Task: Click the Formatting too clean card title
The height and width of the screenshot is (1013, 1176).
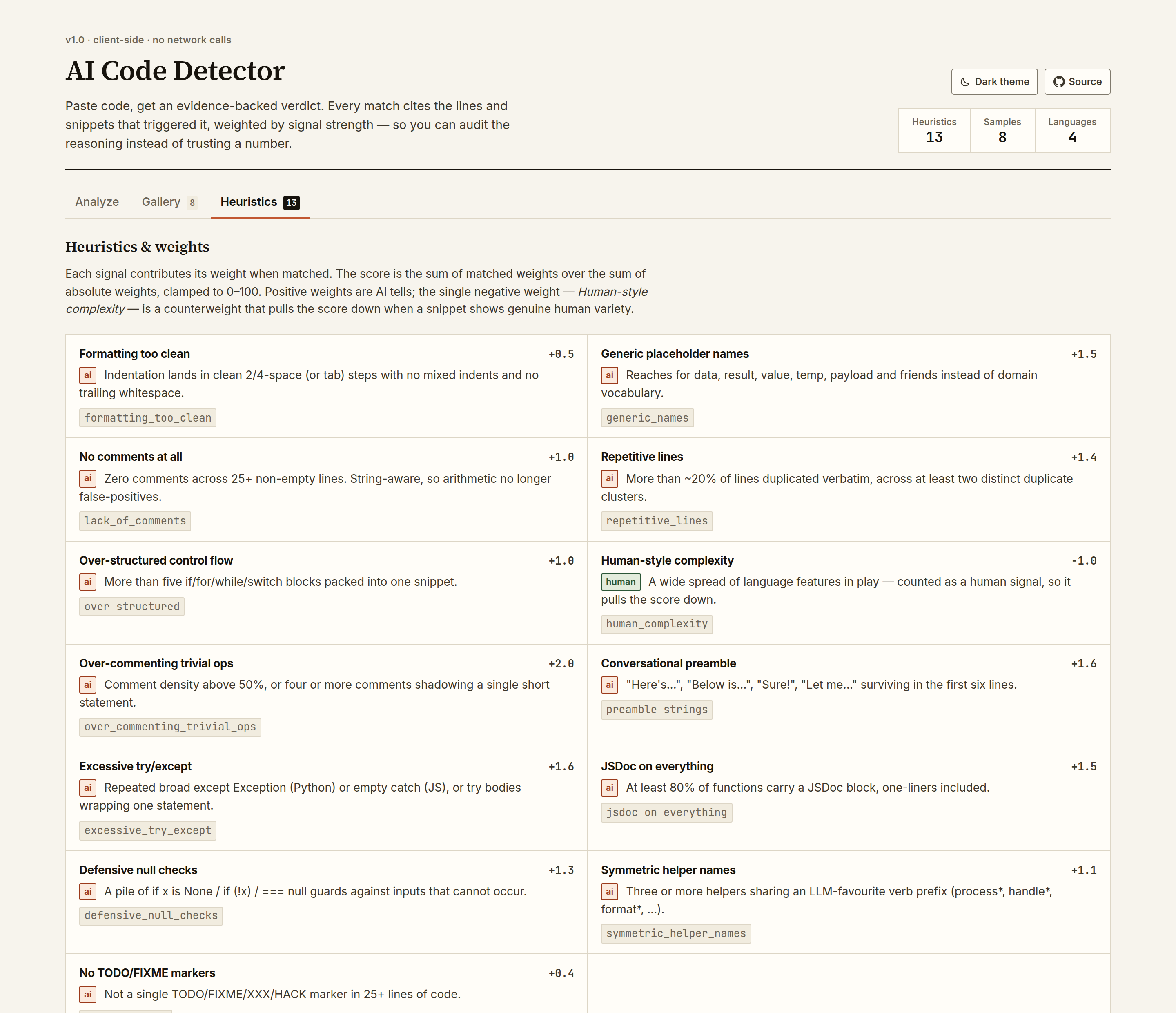Action: click(x=134, y=354)
